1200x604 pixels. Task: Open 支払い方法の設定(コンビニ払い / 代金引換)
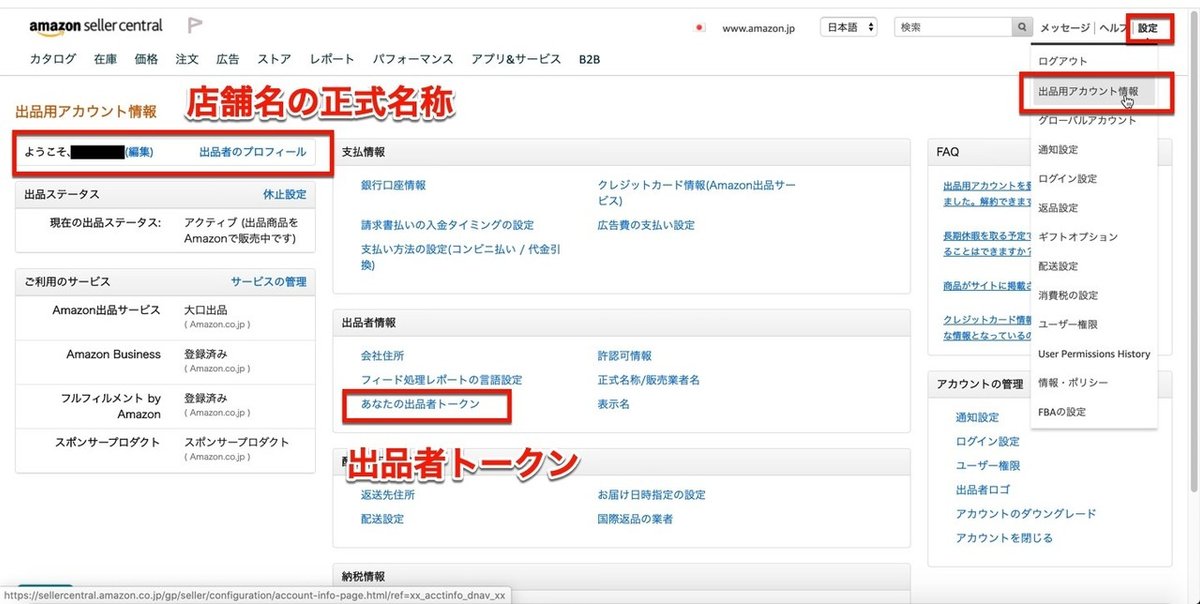click(x=461, y=257)
